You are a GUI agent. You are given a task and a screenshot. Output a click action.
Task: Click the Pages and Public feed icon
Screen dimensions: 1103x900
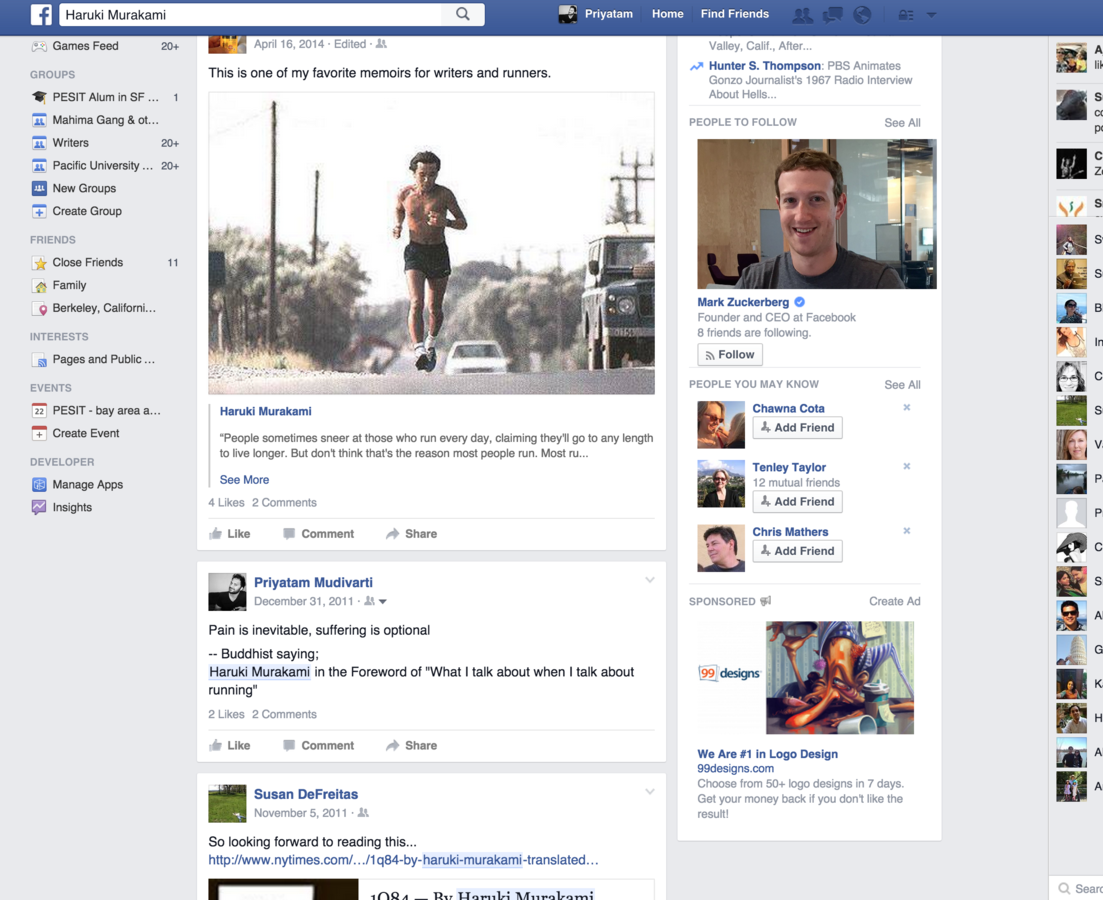point(39,360)
